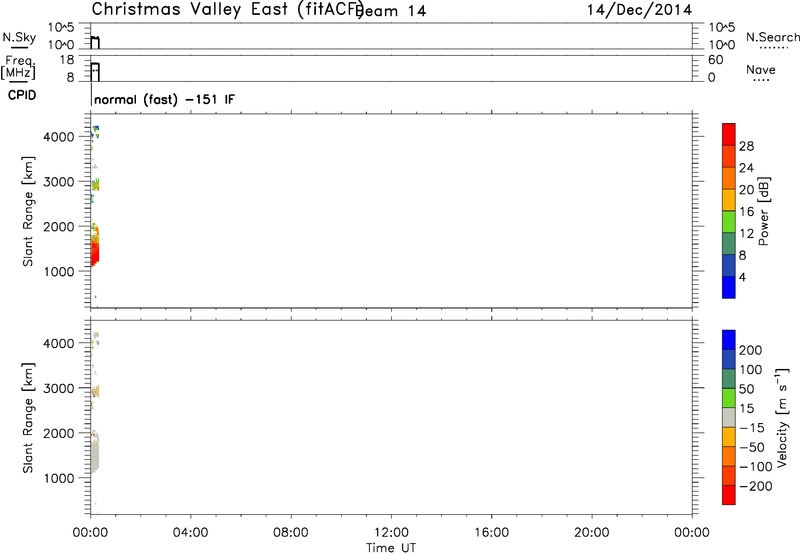Click the 'N.Sky' legend label
The width and height of the screenshot is (800, 554).
tap(19, 37)
